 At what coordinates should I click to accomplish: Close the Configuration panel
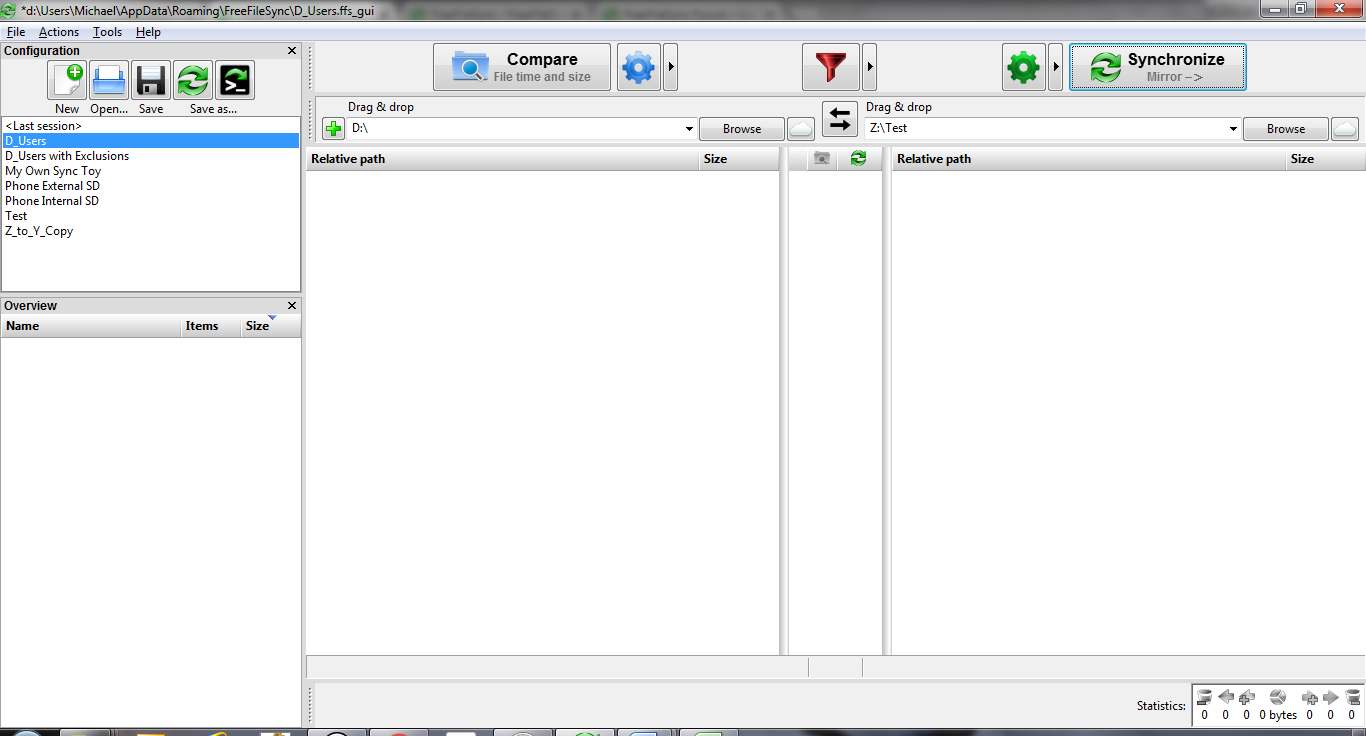pyautogui.click(x=292, y=50)
